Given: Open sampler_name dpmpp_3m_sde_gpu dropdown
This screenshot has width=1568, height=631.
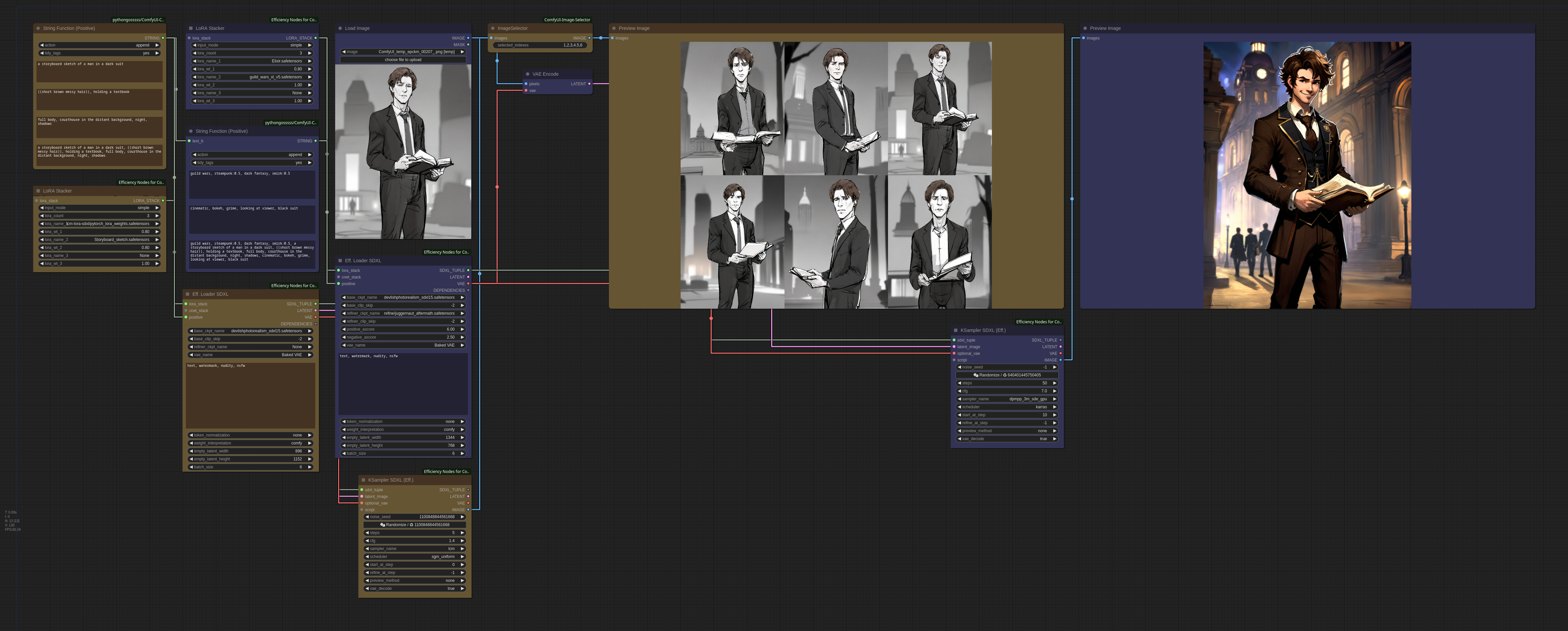Looking at the screenshot, I should pos(1007,399).
